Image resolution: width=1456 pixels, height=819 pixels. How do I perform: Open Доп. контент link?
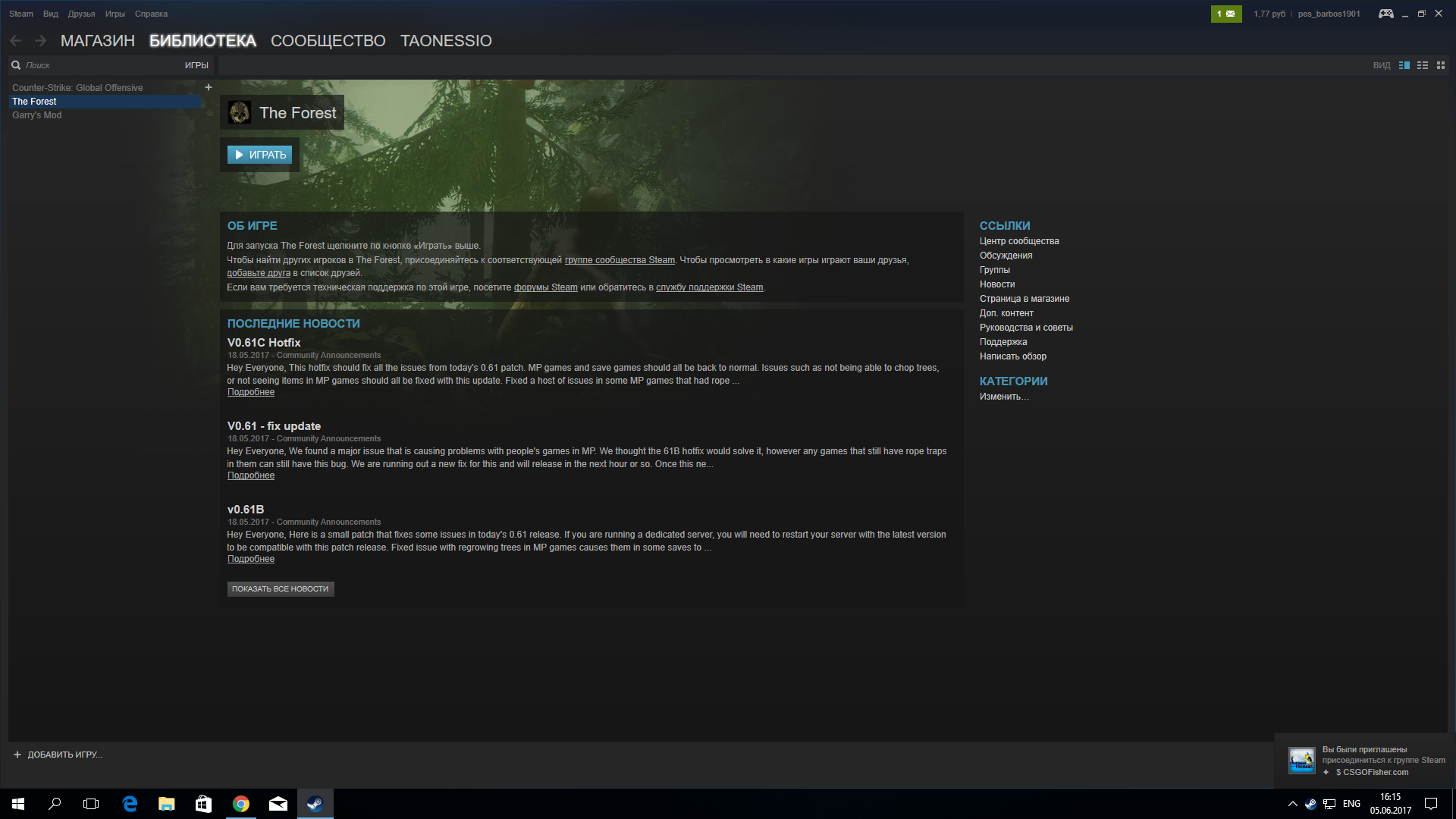(x=1006, y=313)
